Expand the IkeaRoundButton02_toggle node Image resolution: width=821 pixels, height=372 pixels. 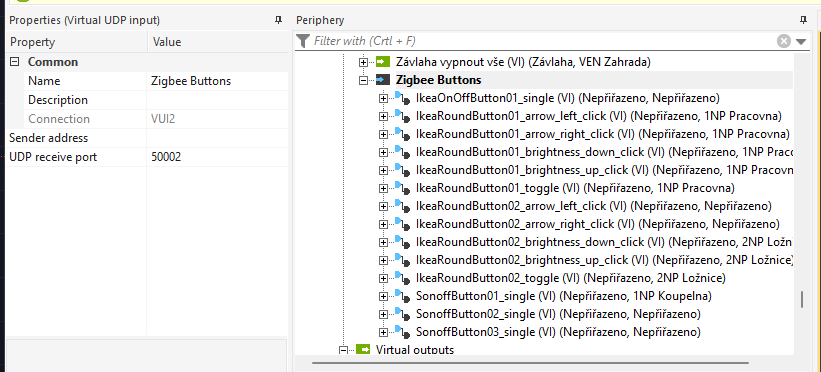(x=383, y=278)
